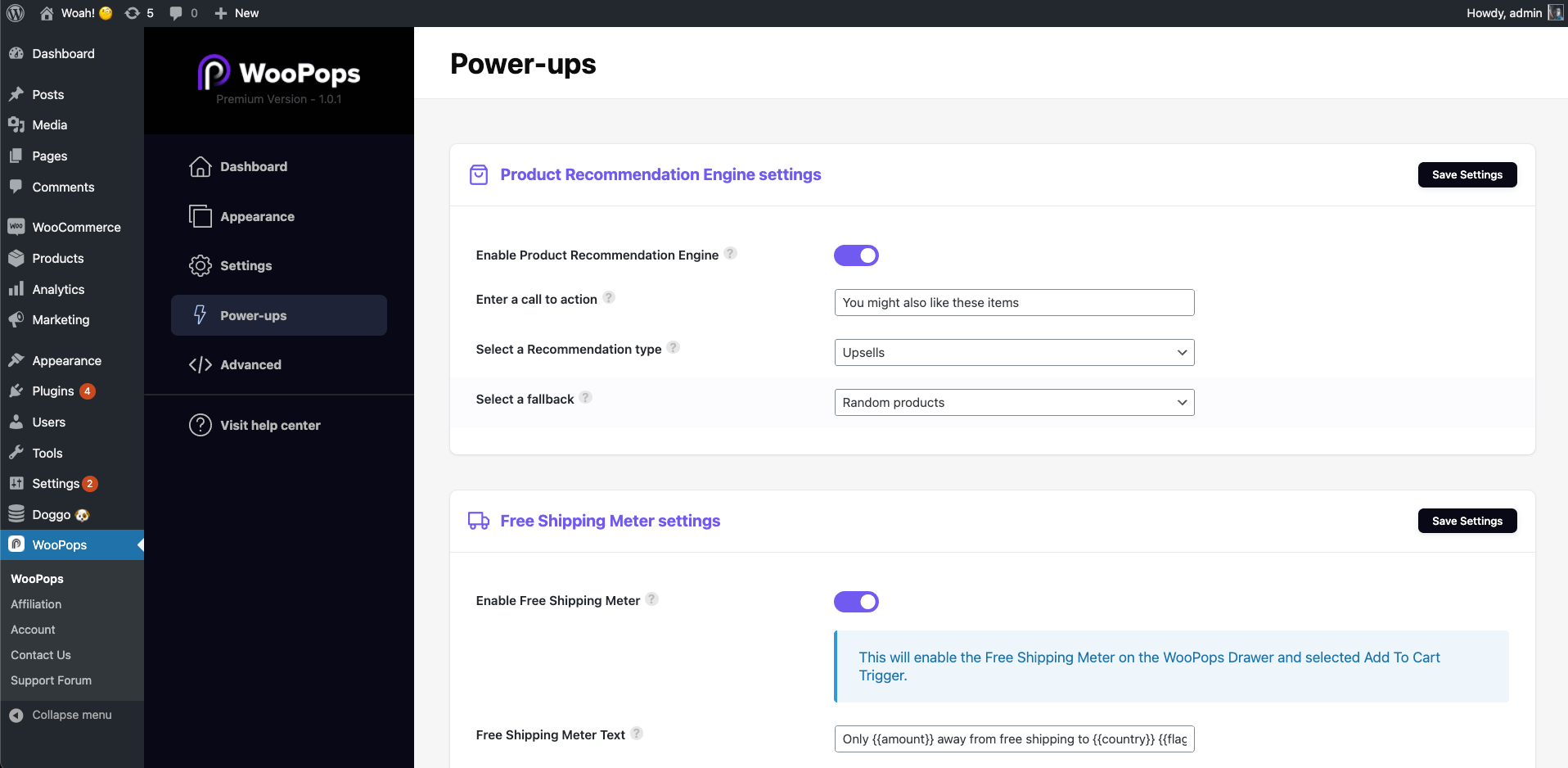The height and width of the screenshot is (768, 1568).
Task: Open WooCommerce in WordPress sidebar
Action: pyautogui.click(x=72, y=227)
